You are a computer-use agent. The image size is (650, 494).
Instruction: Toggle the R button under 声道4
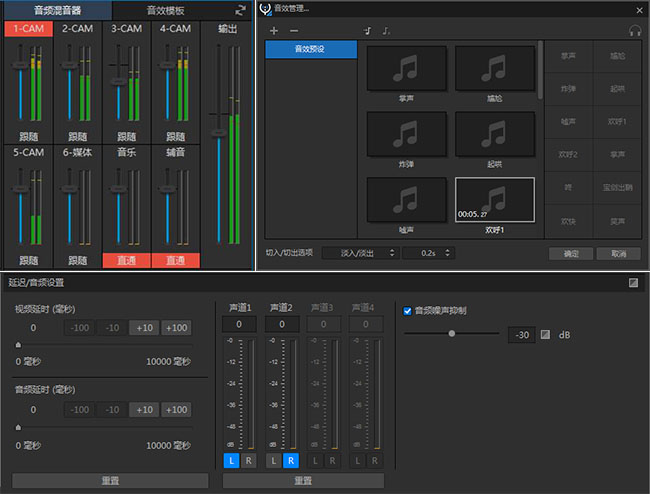coord(374,460)
